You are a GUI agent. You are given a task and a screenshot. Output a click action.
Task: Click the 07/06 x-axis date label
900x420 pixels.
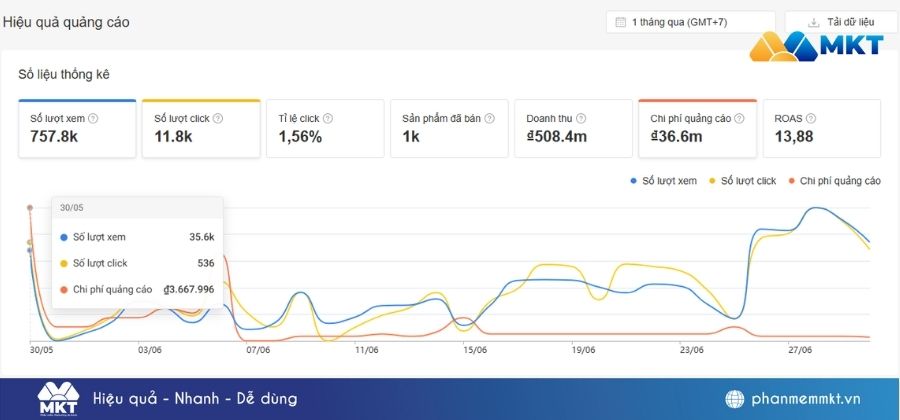(x=258, y=349)
